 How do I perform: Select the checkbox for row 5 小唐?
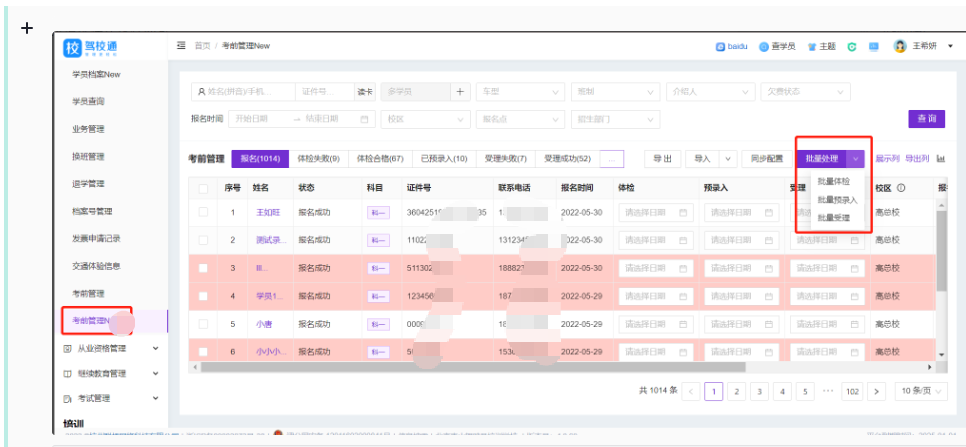point(204,324)
